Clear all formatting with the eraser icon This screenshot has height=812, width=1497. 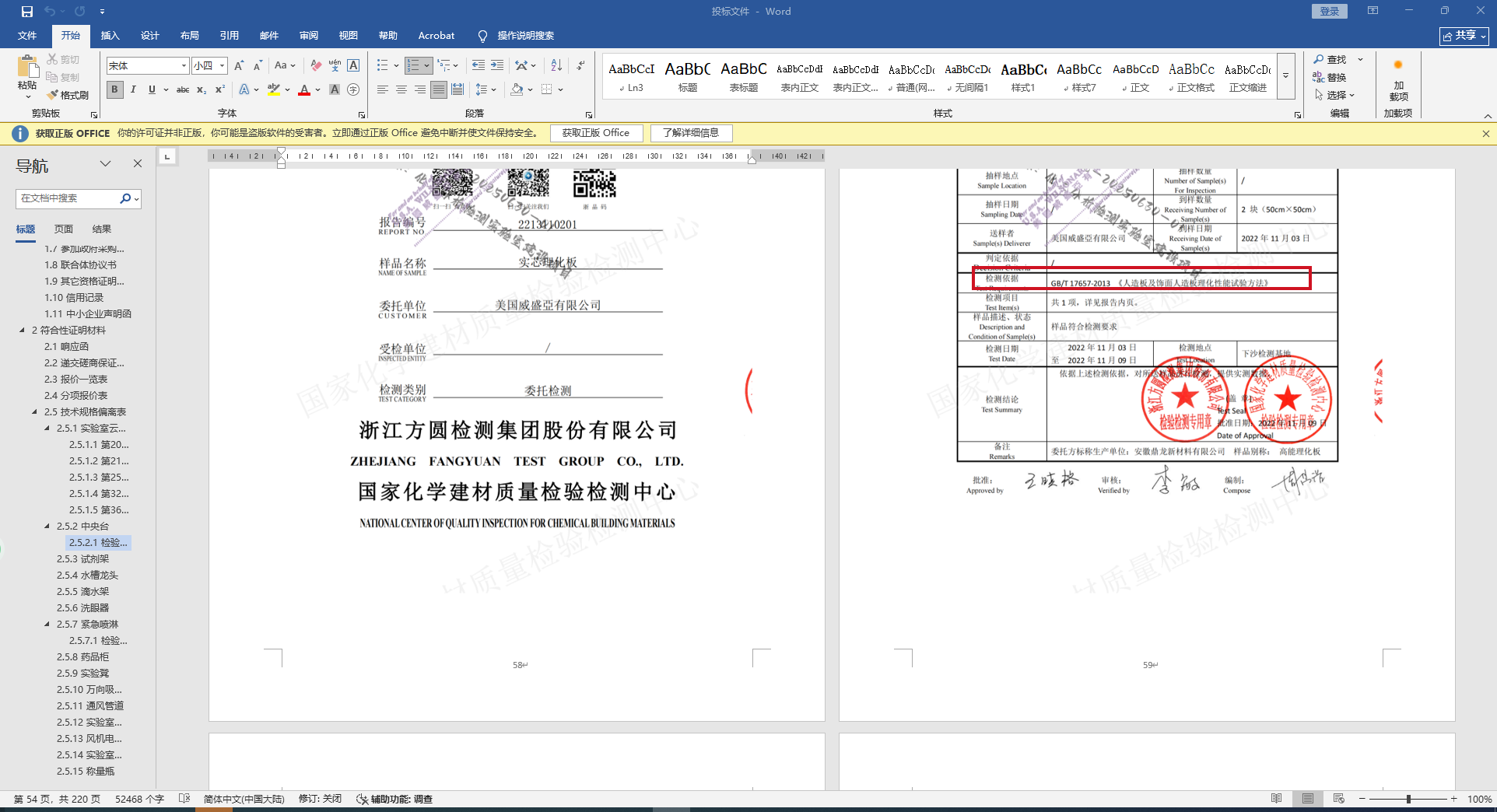(315, 66)
